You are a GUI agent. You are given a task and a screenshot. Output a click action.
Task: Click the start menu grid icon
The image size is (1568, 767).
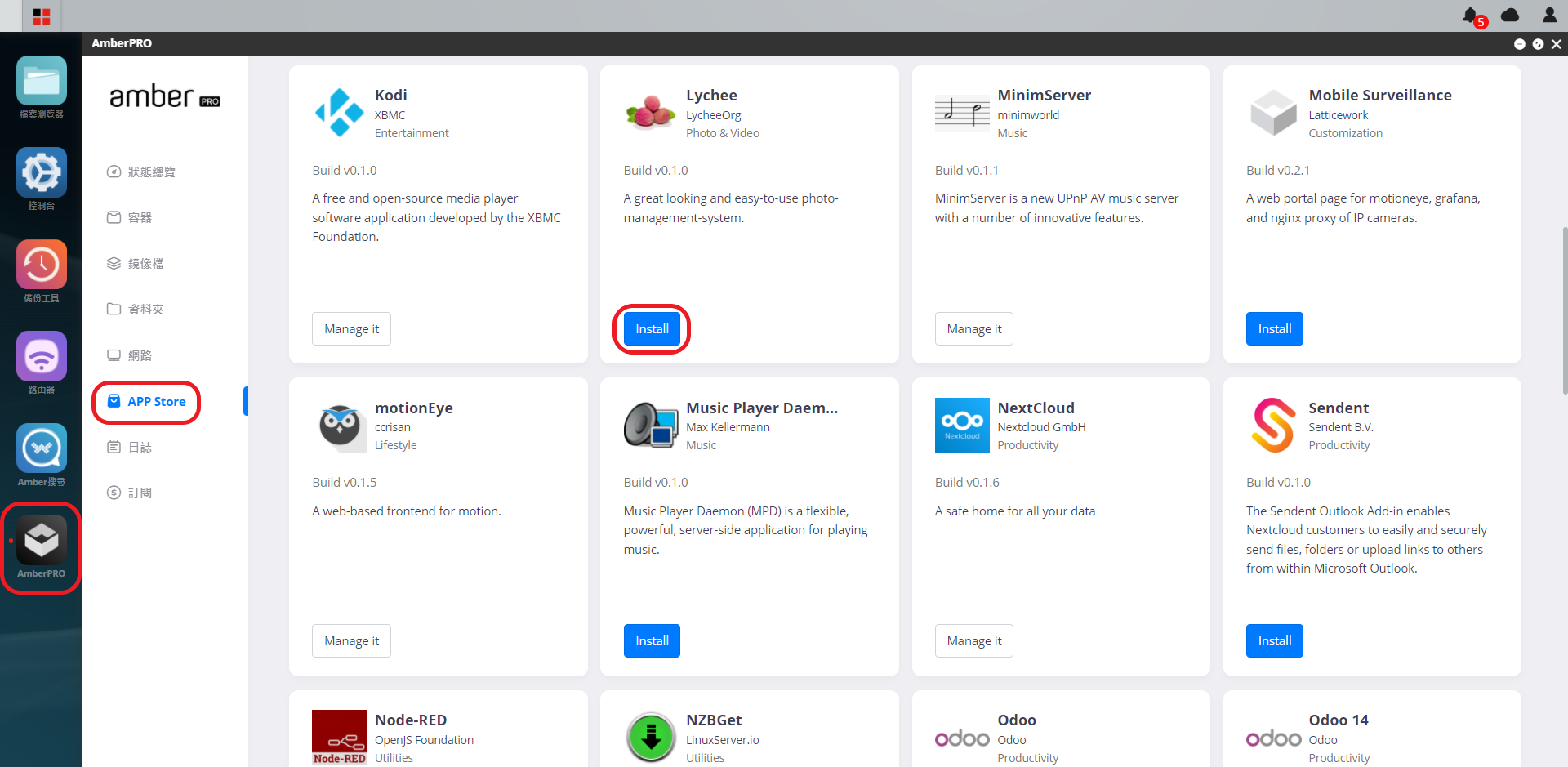click(x=42, y=16)
